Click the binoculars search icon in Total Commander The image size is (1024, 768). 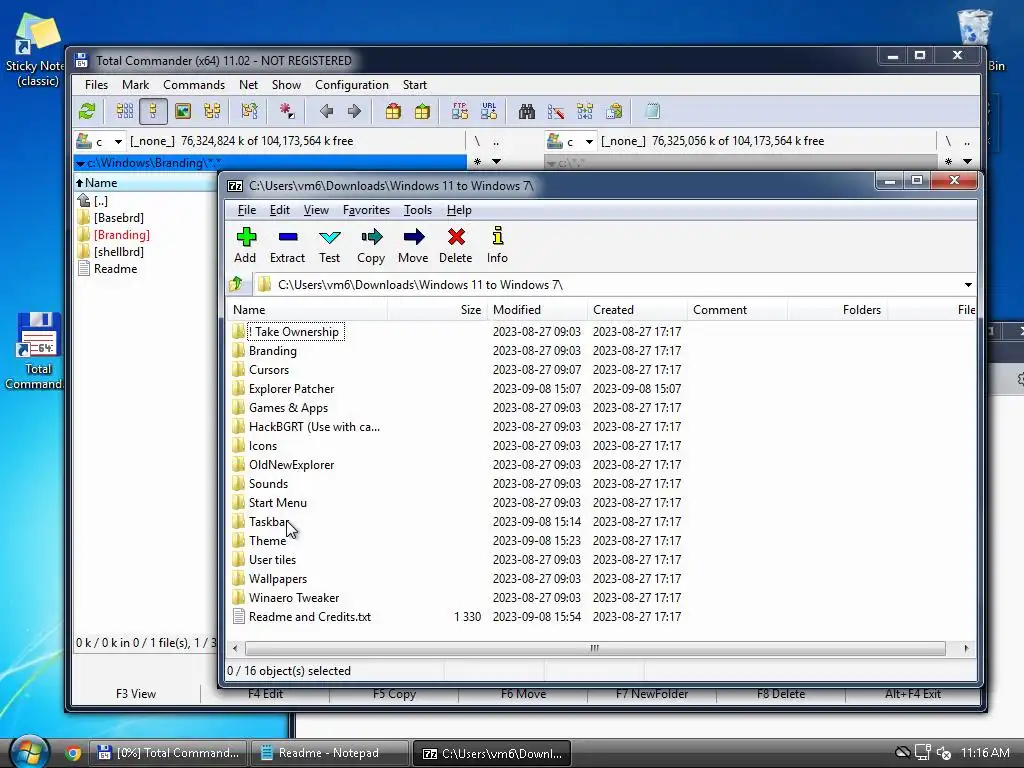(526, 111)
